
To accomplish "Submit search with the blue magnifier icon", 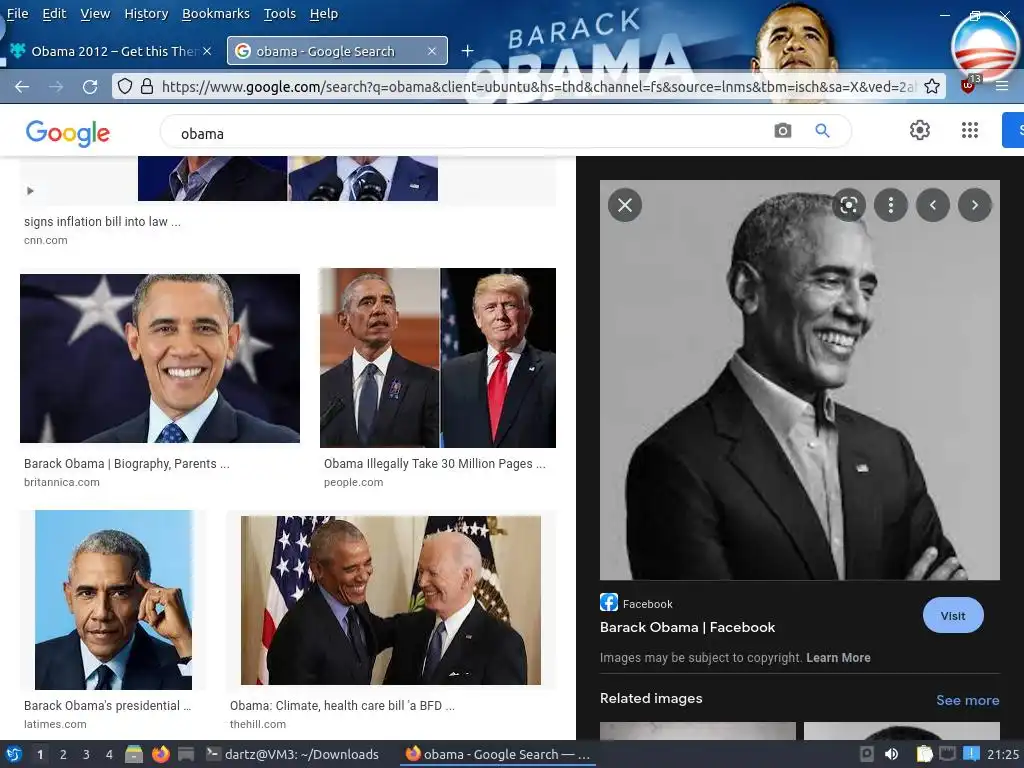I will [822, 131].
